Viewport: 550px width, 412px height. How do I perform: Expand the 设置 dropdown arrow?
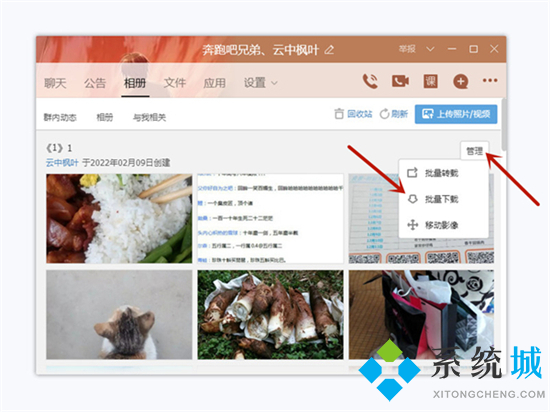click(x=275, y=83)
